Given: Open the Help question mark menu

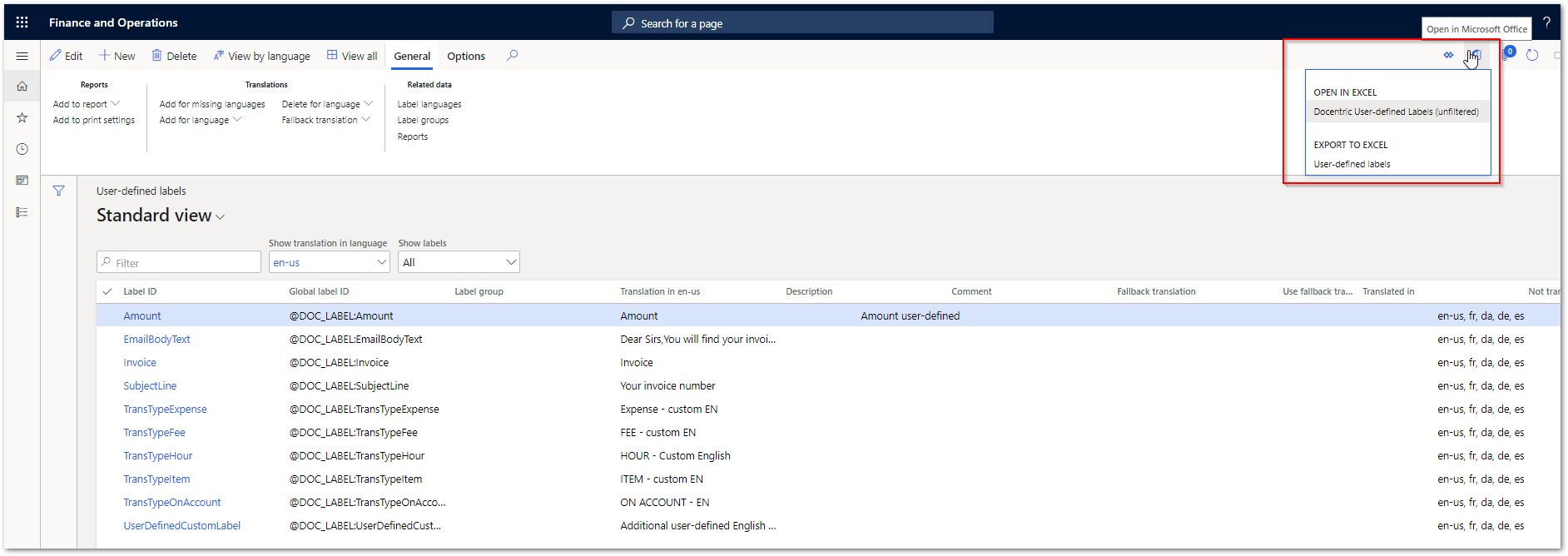Looking at the screenshot, I should pyautogui.click(x=1546, y=22).
